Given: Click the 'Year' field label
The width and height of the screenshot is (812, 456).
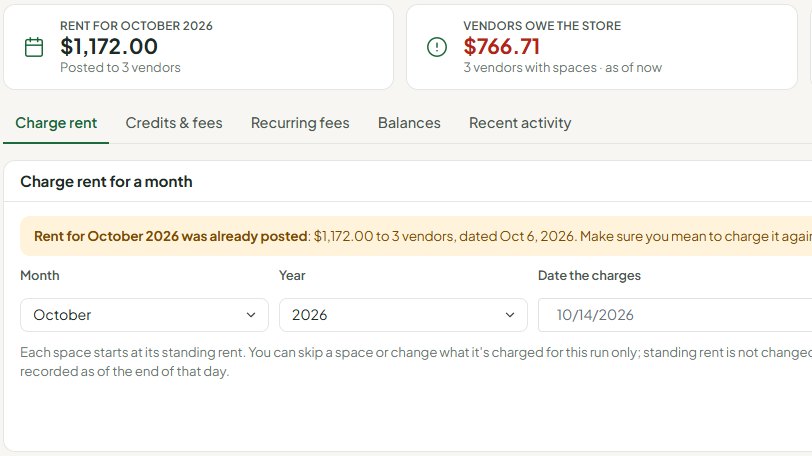Looking at the screenshot, I should point(292,275).
